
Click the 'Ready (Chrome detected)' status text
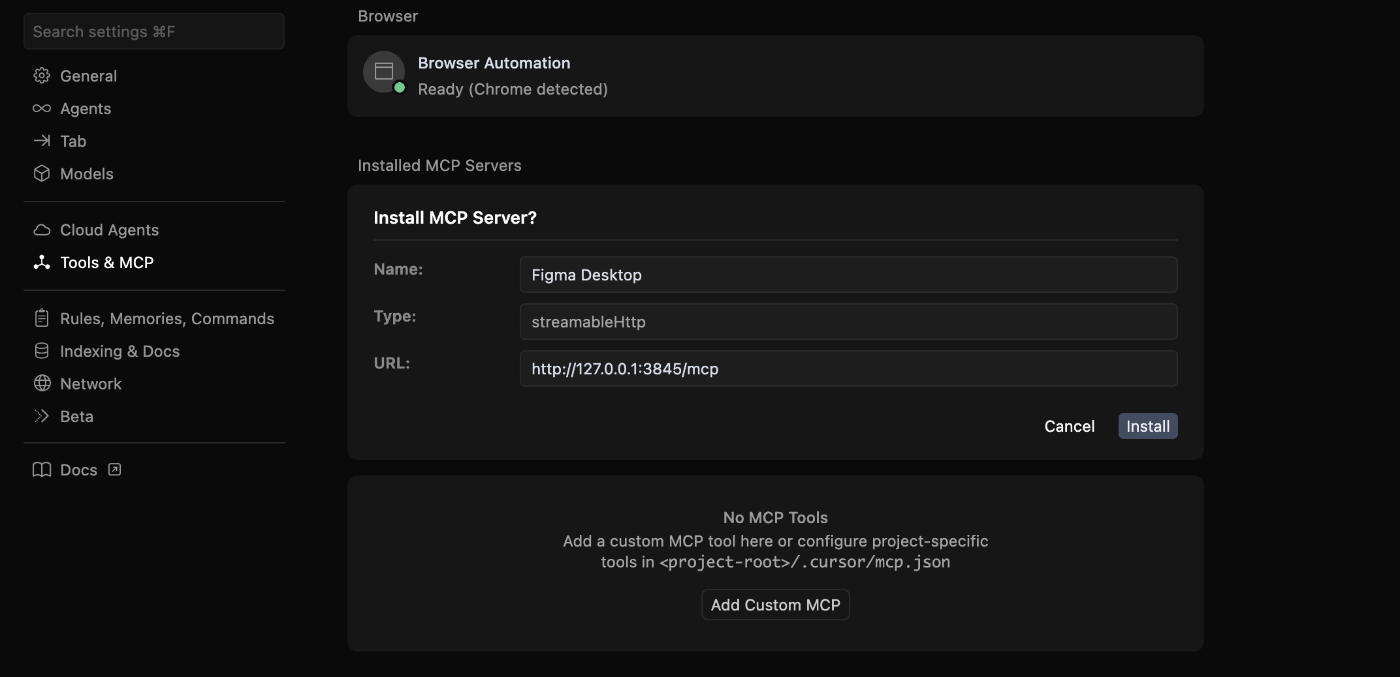point(513,89)
